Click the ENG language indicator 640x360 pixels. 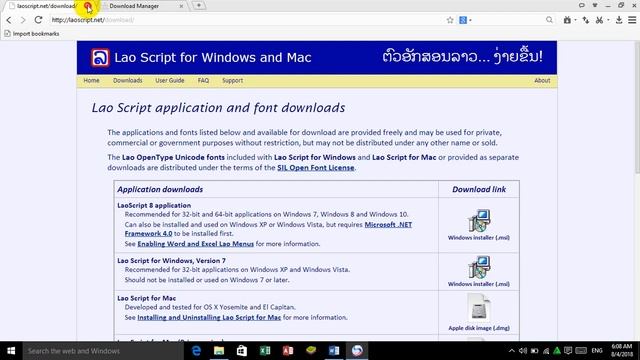[x=597, y=351]
